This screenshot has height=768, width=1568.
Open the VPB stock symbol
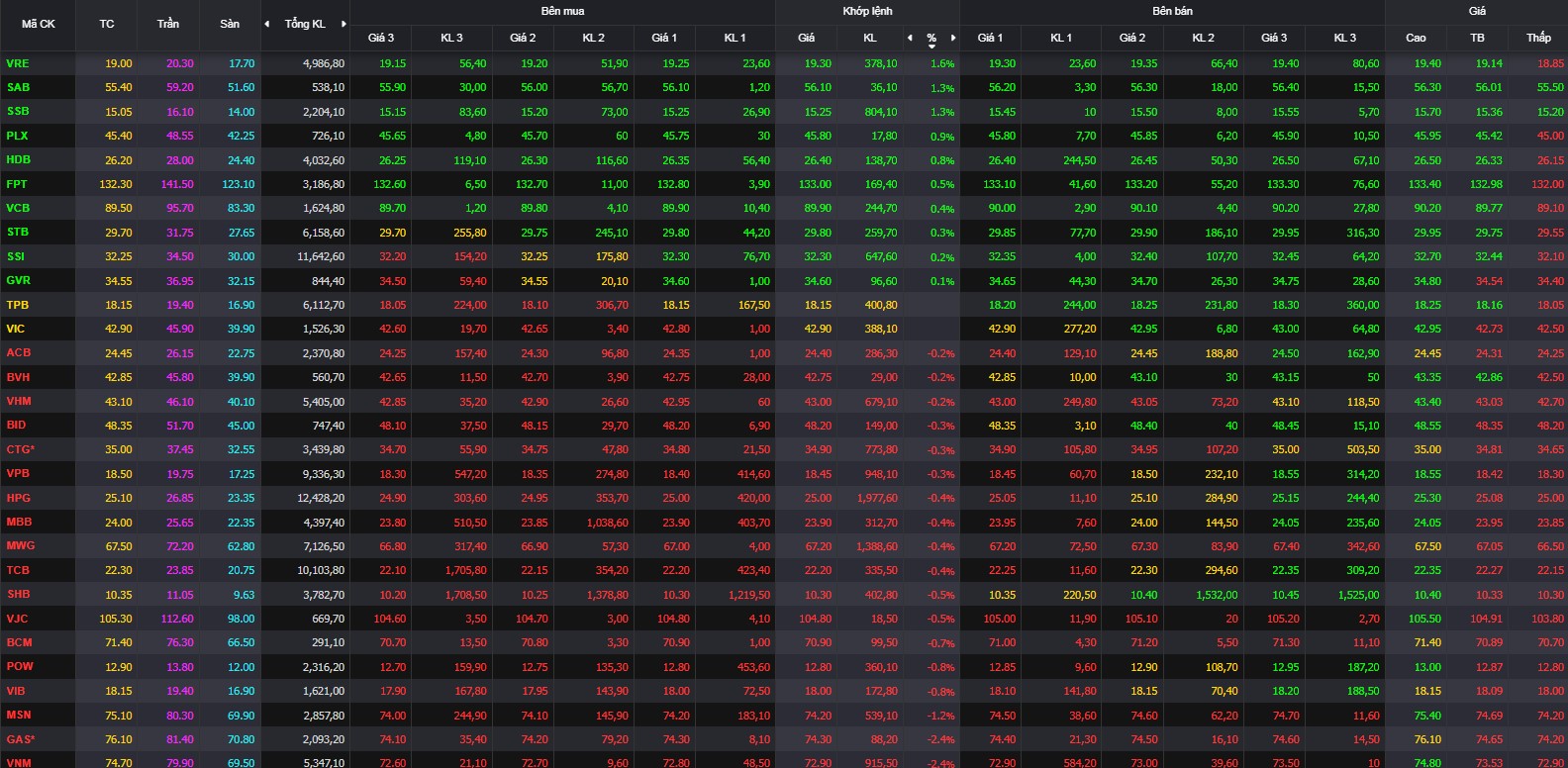(x=18, y=473)
